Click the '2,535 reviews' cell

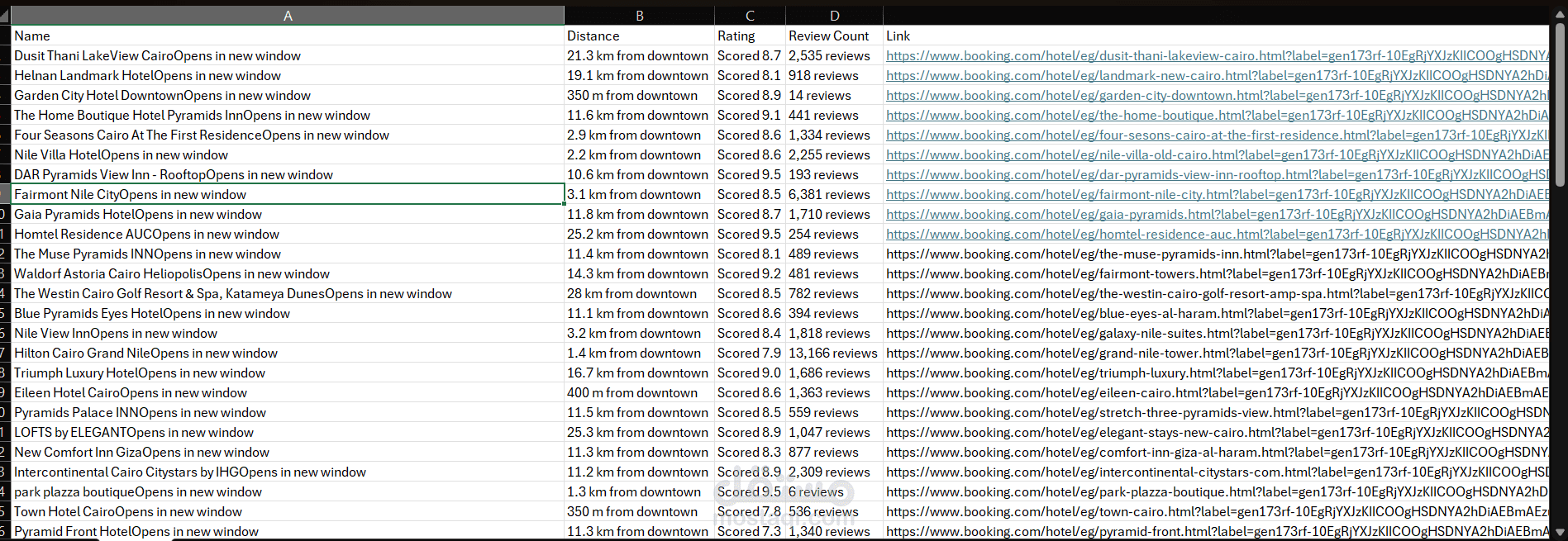834,55
